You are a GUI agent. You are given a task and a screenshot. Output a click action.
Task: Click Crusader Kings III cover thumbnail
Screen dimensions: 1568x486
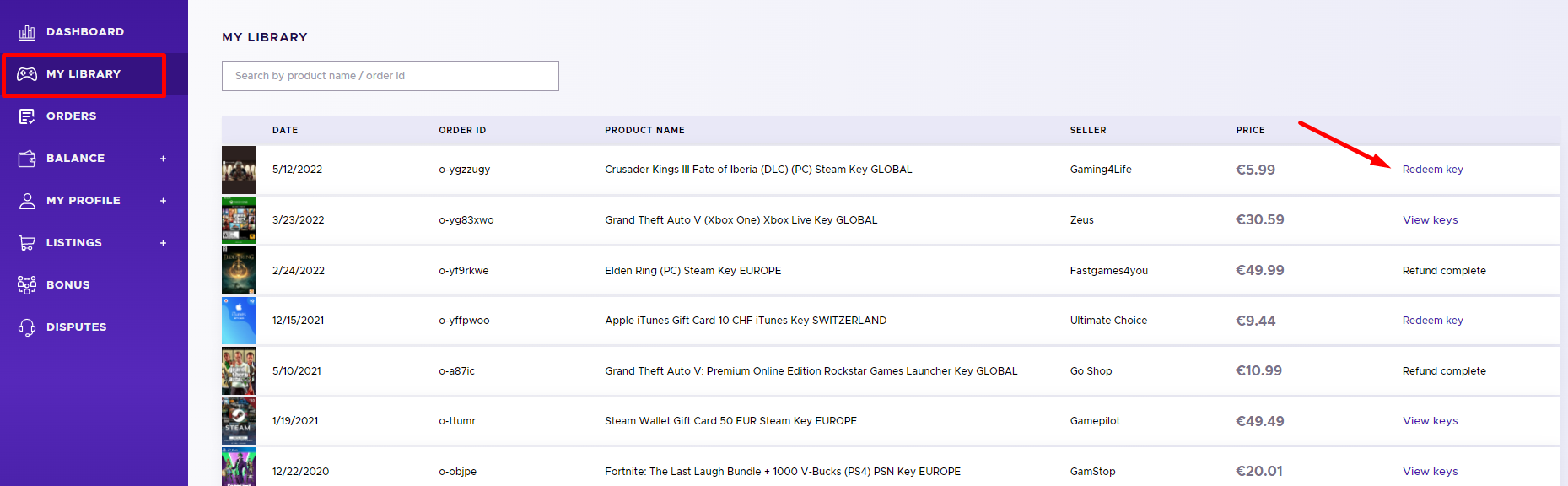(239, 170)
